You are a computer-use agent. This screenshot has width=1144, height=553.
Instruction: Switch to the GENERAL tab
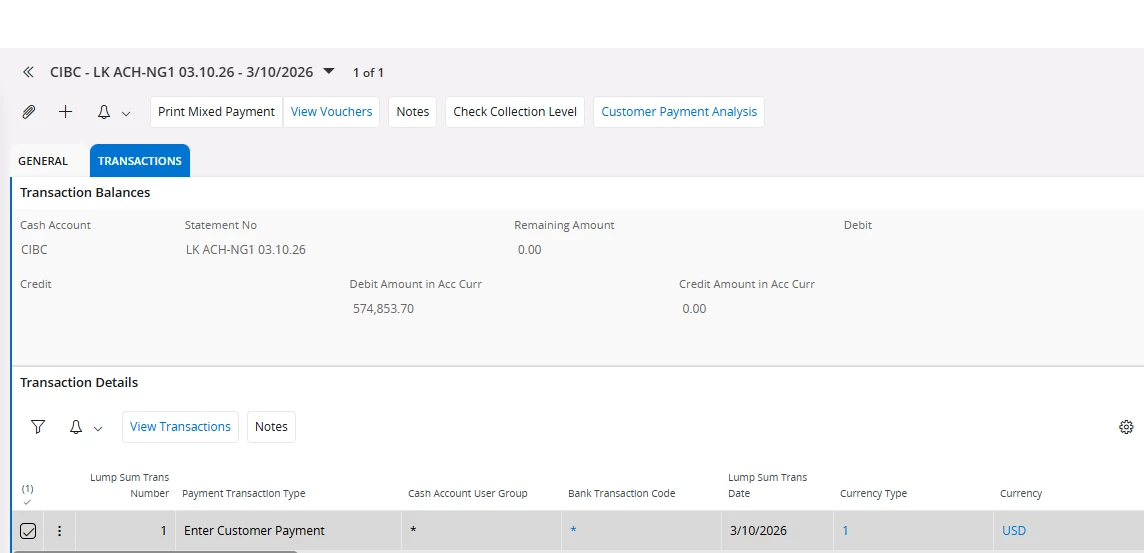tap(43, 161)
